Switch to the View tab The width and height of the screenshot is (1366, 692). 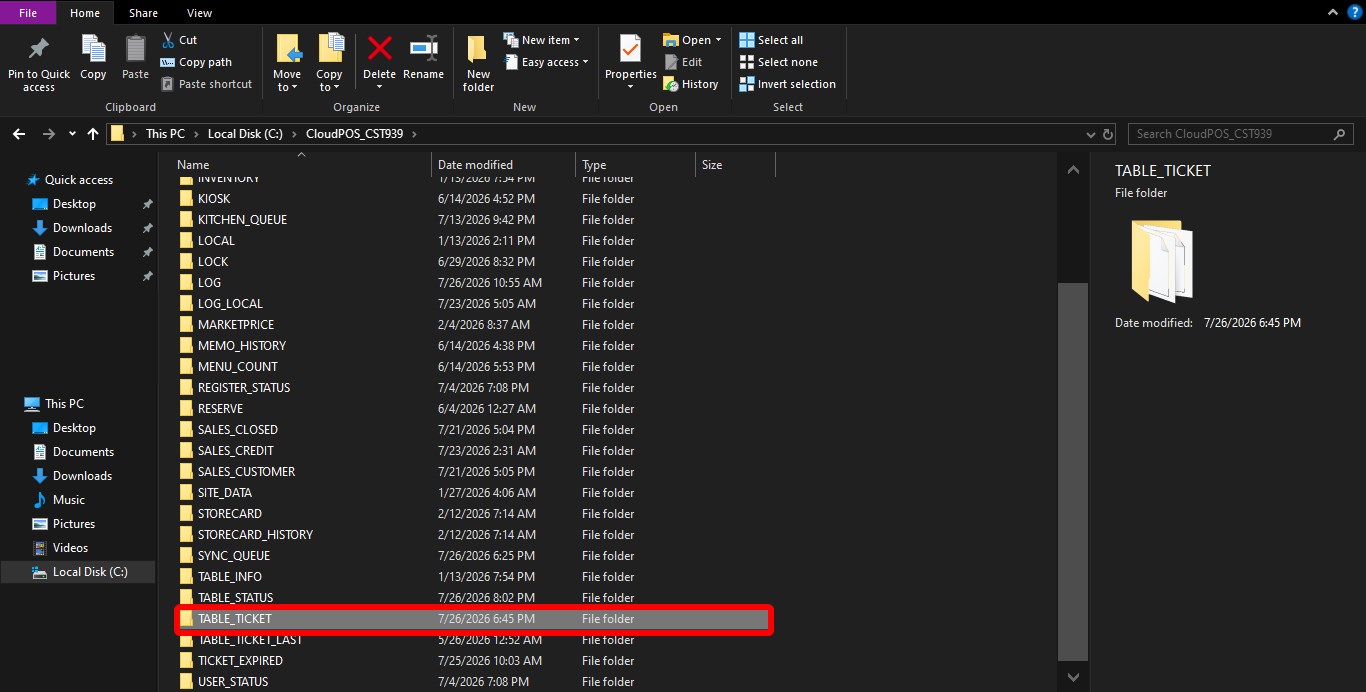199,13
